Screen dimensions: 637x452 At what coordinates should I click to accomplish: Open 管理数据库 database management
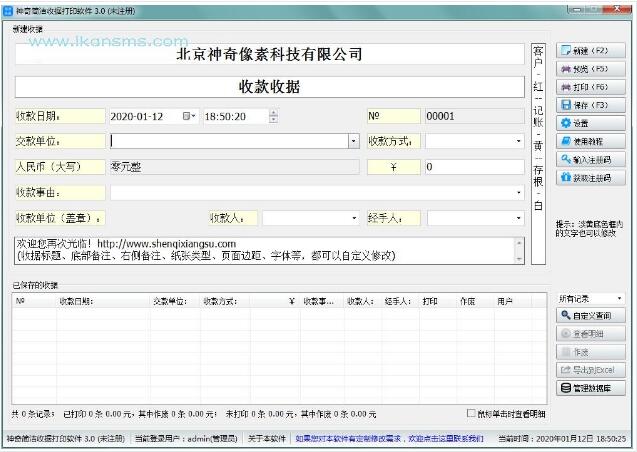[x=590, y=388]
